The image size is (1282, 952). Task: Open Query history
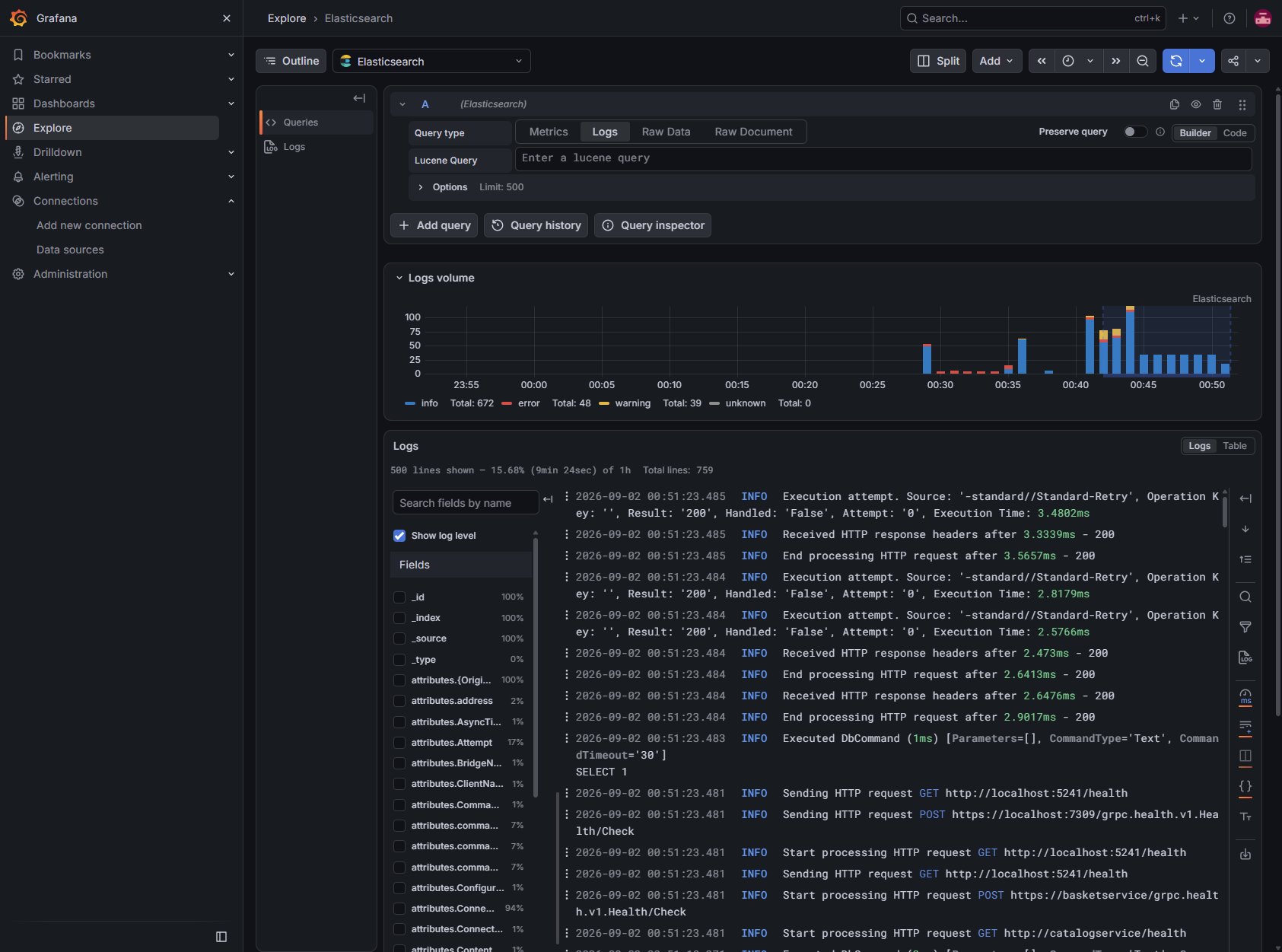point(536,225)
